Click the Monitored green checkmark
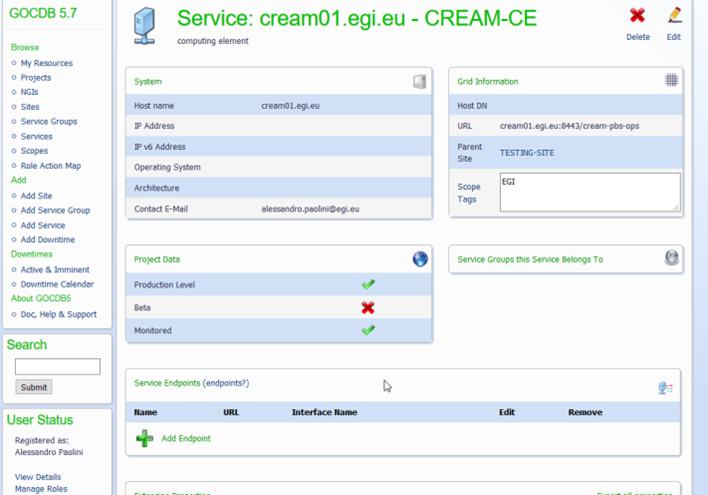Screen dimensions: 708x495 tap(368, 330)
